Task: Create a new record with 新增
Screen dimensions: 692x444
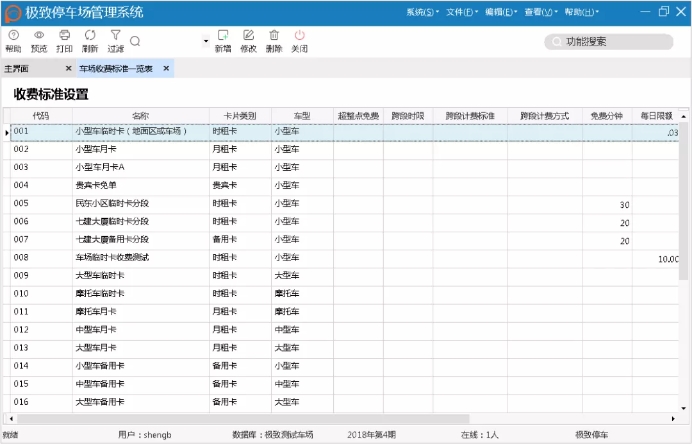Action: (222, 40)
